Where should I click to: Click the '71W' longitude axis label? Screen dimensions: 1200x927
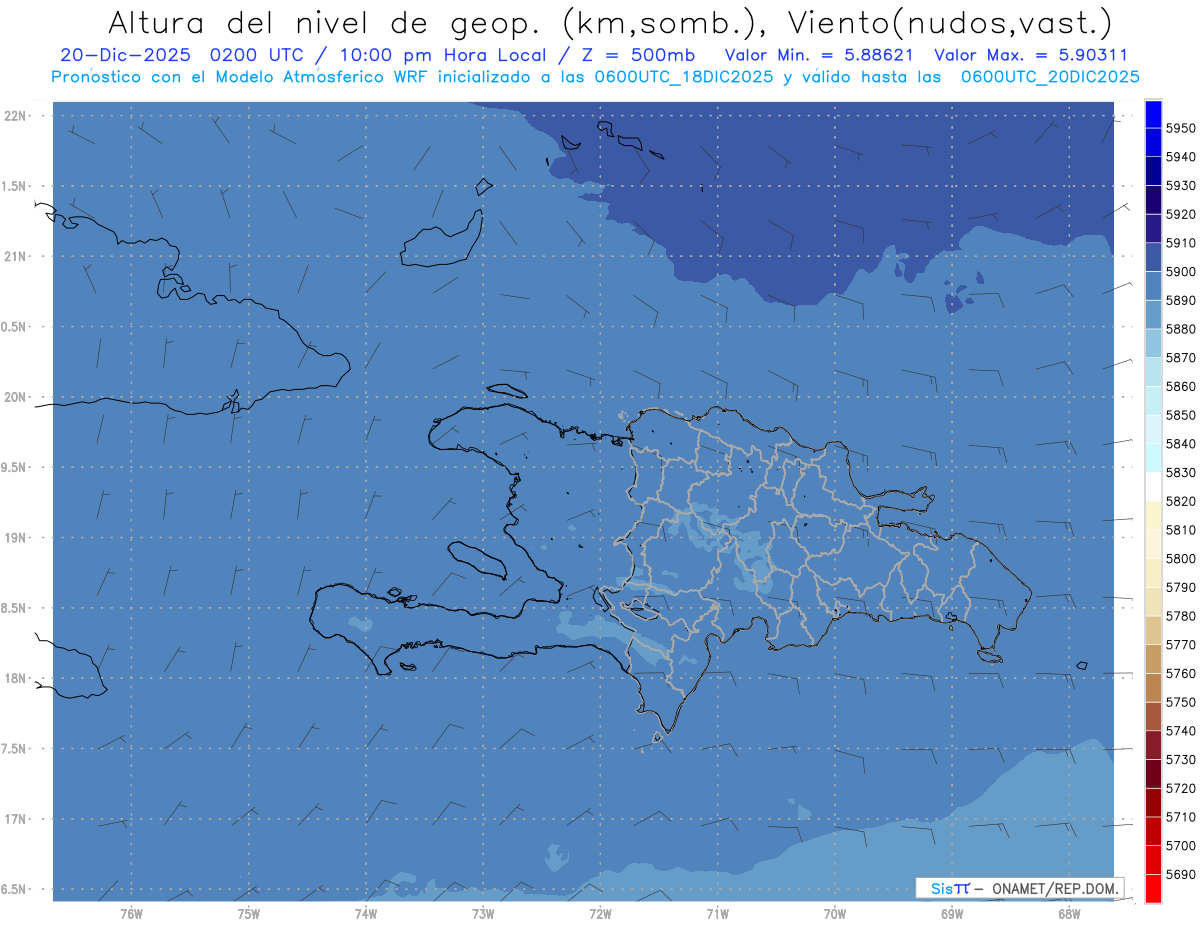tap(717, 914)
